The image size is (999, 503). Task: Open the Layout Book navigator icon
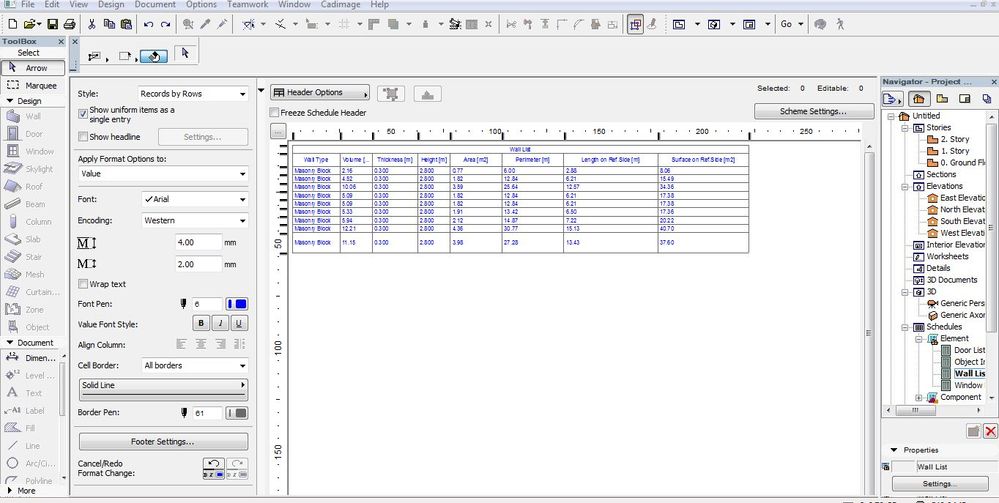click(965, 99)
